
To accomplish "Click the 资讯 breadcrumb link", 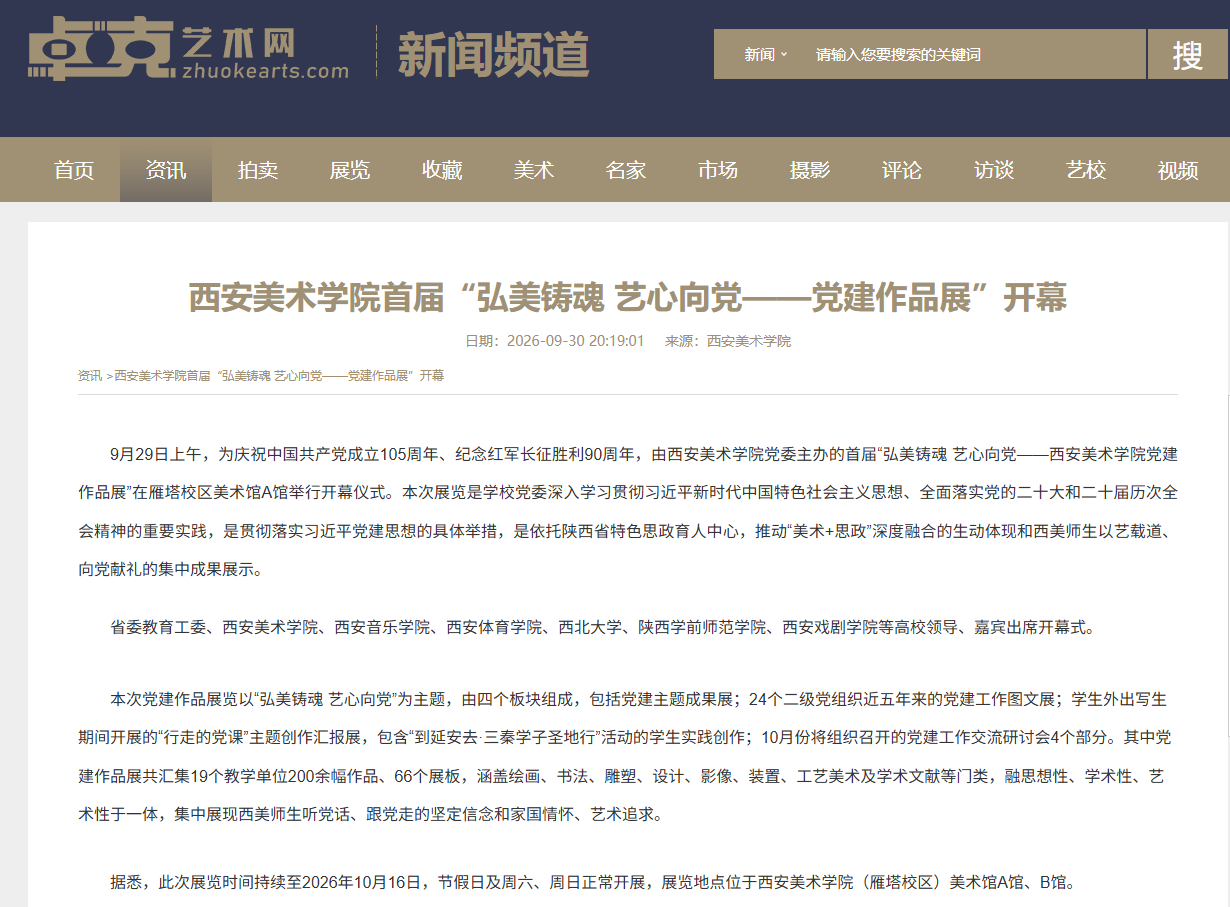I will point(90,376).
